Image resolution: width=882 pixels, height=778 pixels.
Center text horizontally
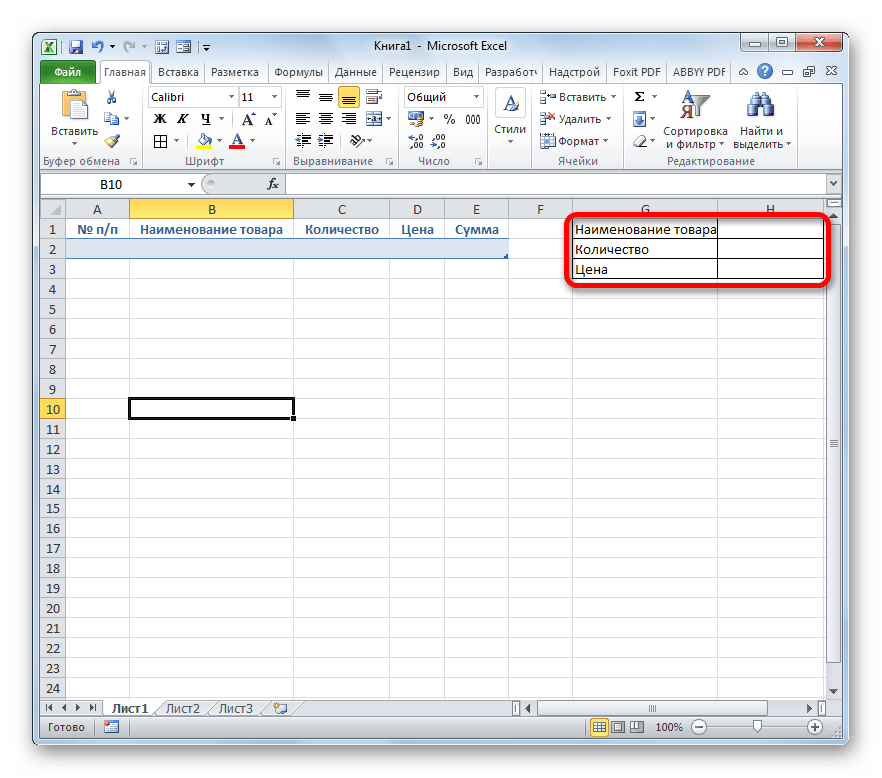click(x=326, y=119)
